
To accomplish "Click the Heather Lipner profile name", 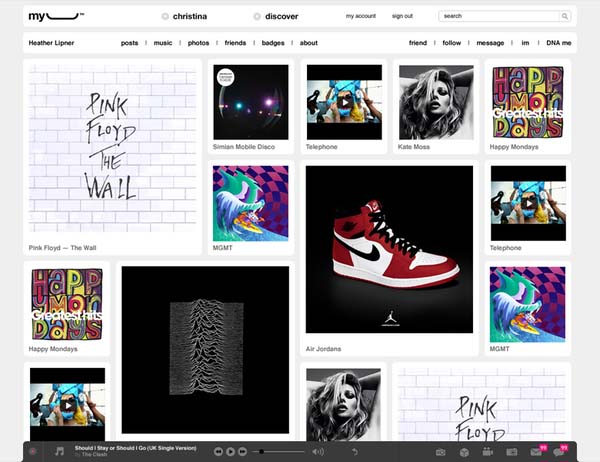I will click(x=51, y=43).
